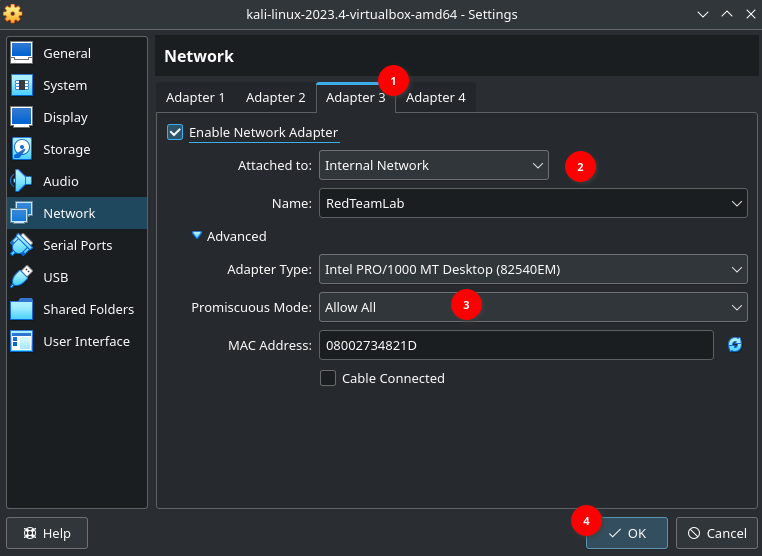
Task: Click the Audio speaker icon in sidebar
Action: (x=21, y=181)
